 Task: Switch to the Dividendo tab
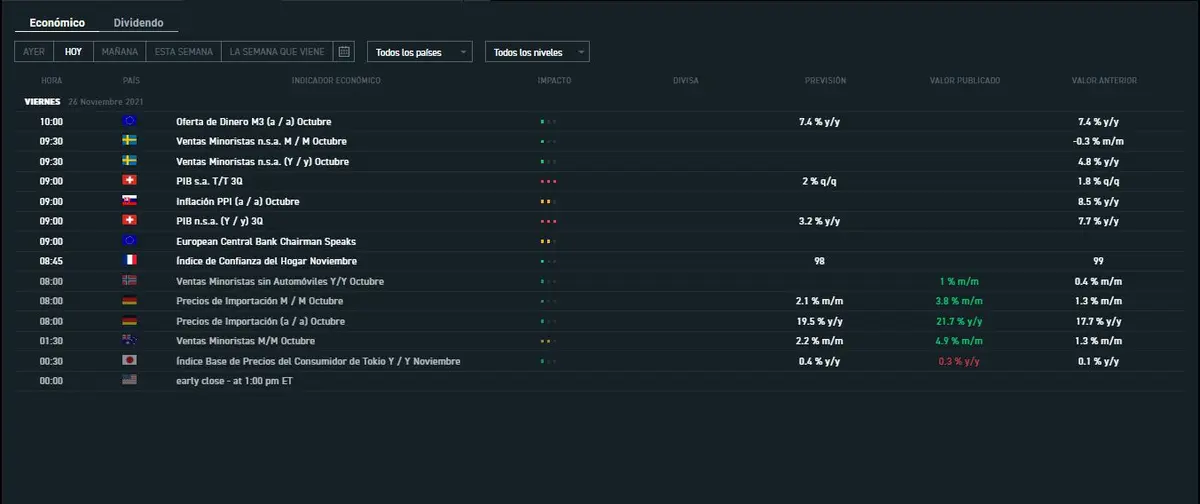[138, 22]
